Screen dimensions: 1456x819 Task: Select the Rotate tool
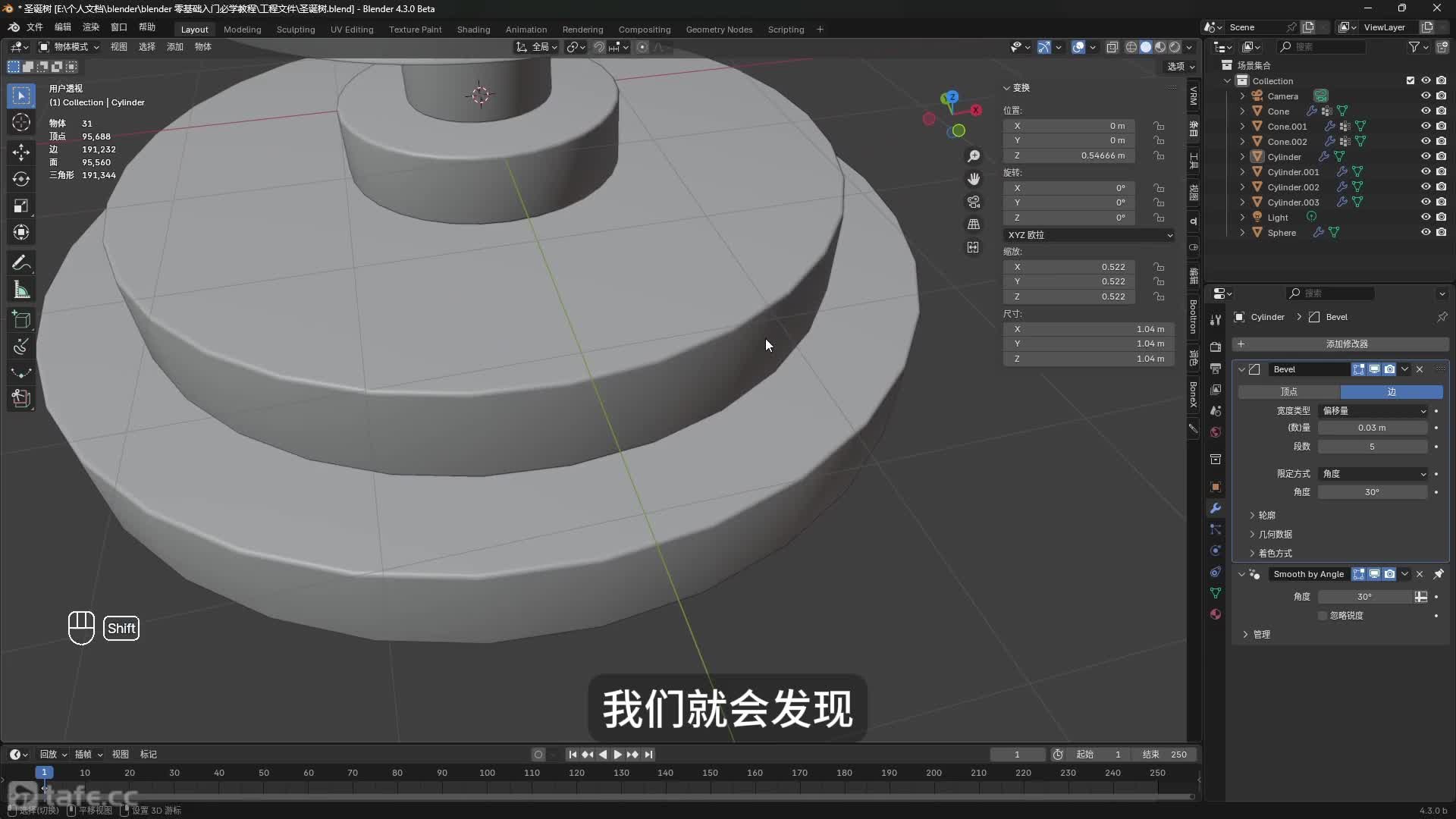21,179
